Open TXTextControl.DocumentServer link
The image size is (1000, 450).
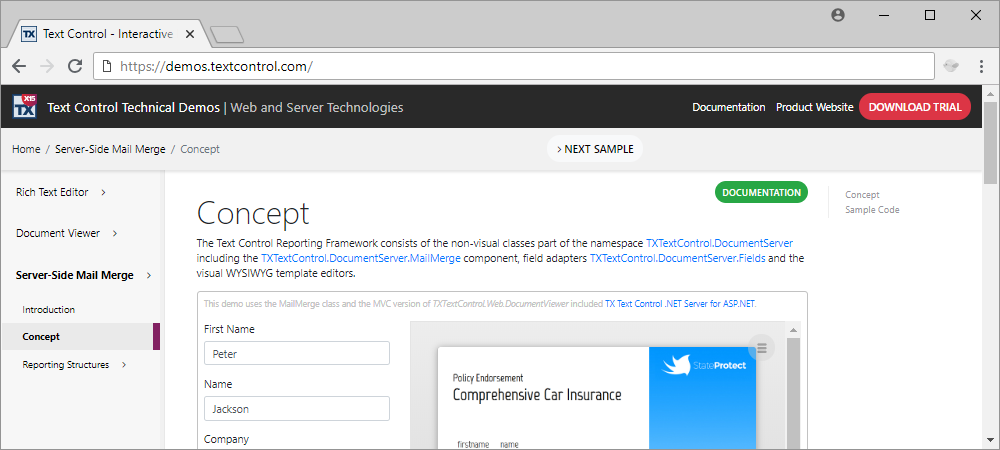coord(719,243)
